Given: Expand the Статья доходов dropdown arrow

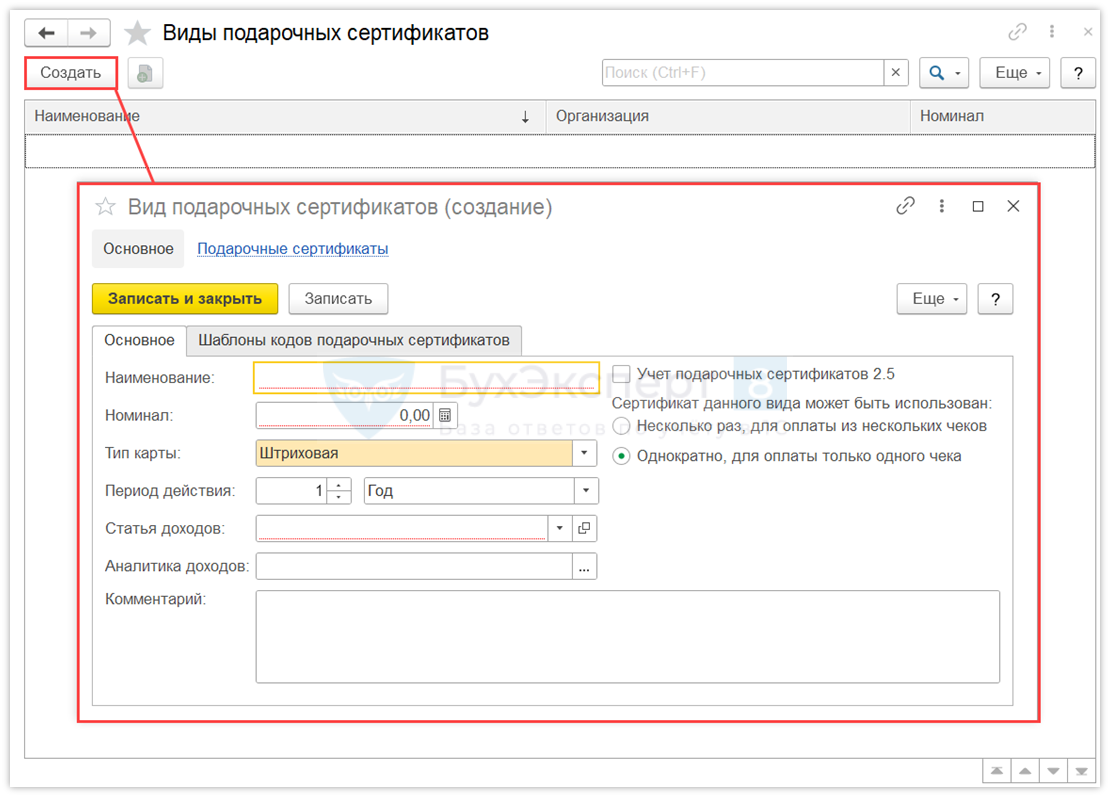Looking at the screenshot, I should coord(559,528).
